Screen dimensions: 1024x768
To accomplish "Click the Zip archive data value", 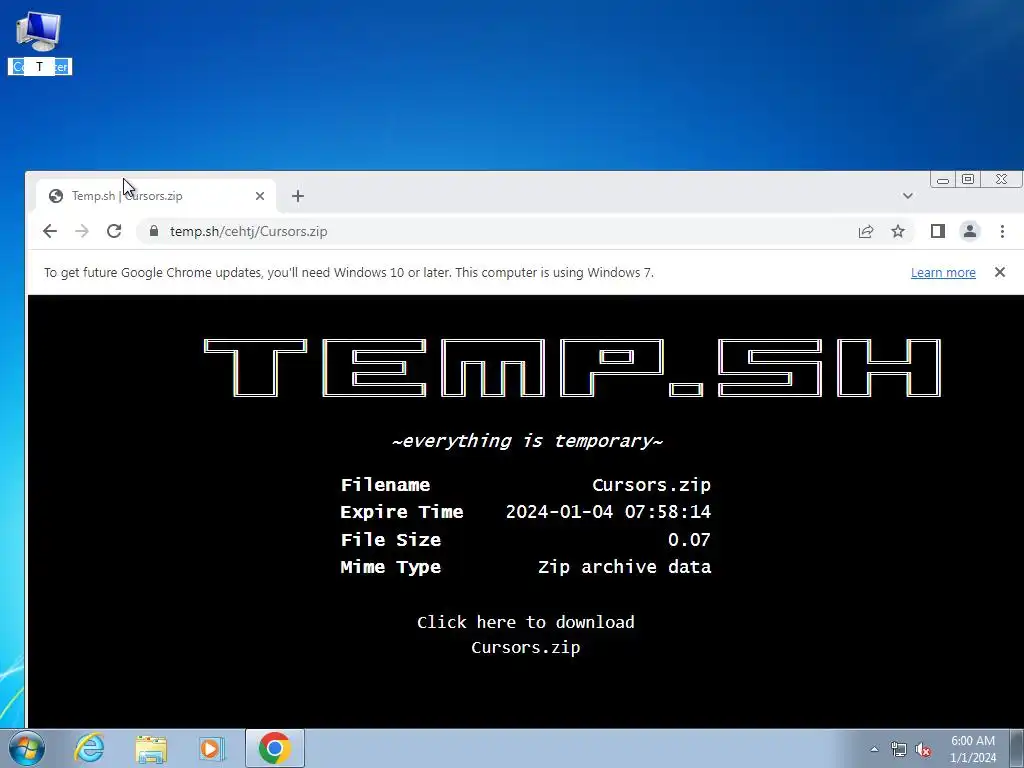I will pyautogui.click(x=624, y=567).
